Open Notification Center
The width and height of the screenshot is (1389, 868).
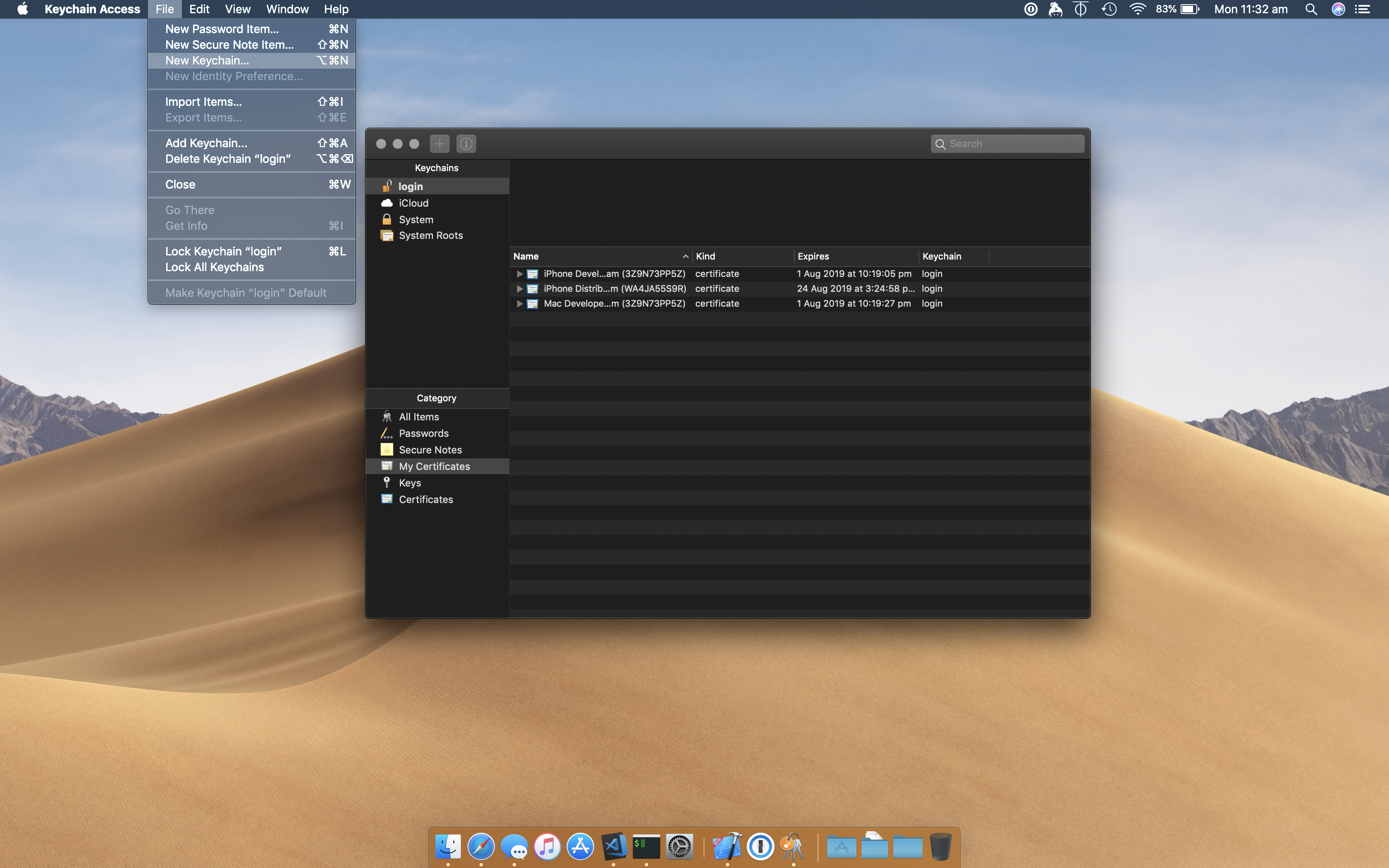1363,9
